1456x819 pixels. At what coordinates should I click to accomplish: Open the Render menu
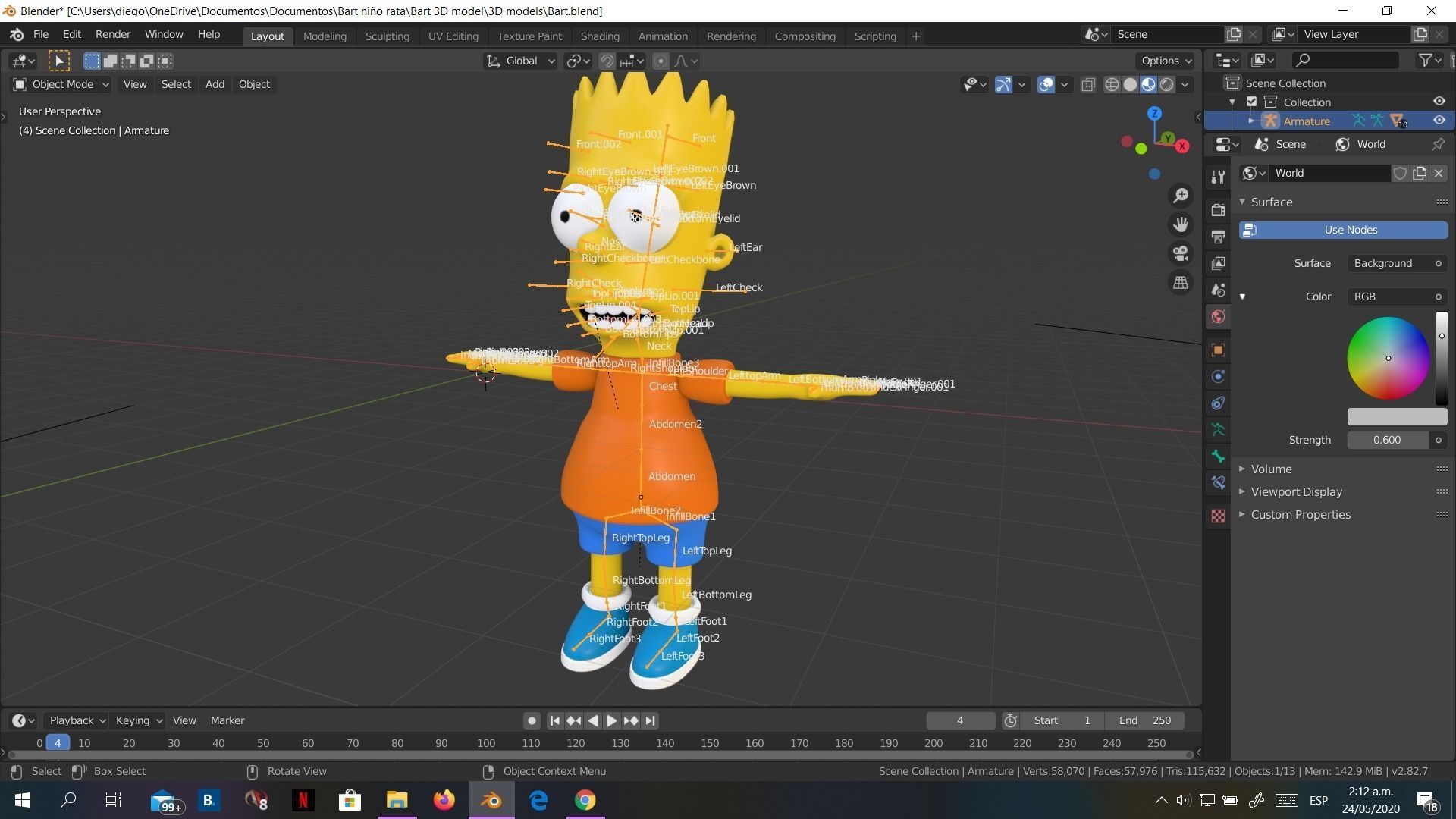[113, 35]
